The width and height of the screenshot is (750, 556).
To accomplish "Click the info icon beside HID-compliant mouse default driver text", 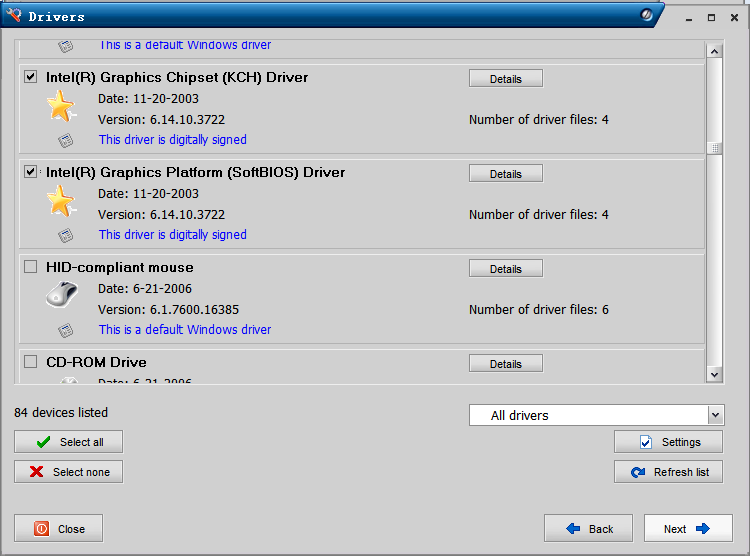I will coord(66,330).
